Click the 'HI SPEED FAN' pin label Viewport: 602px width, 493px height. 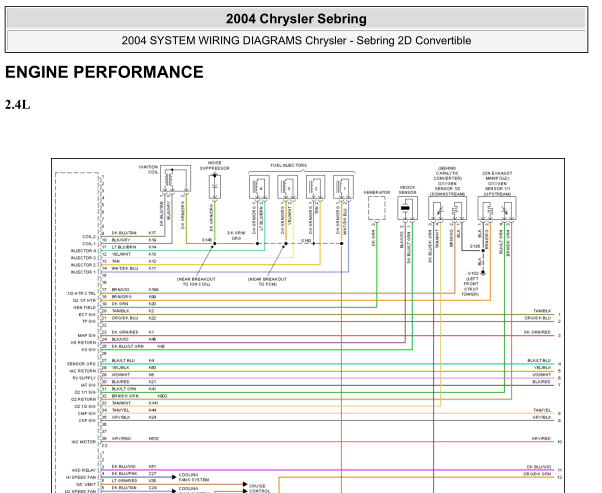coord(81,477)
